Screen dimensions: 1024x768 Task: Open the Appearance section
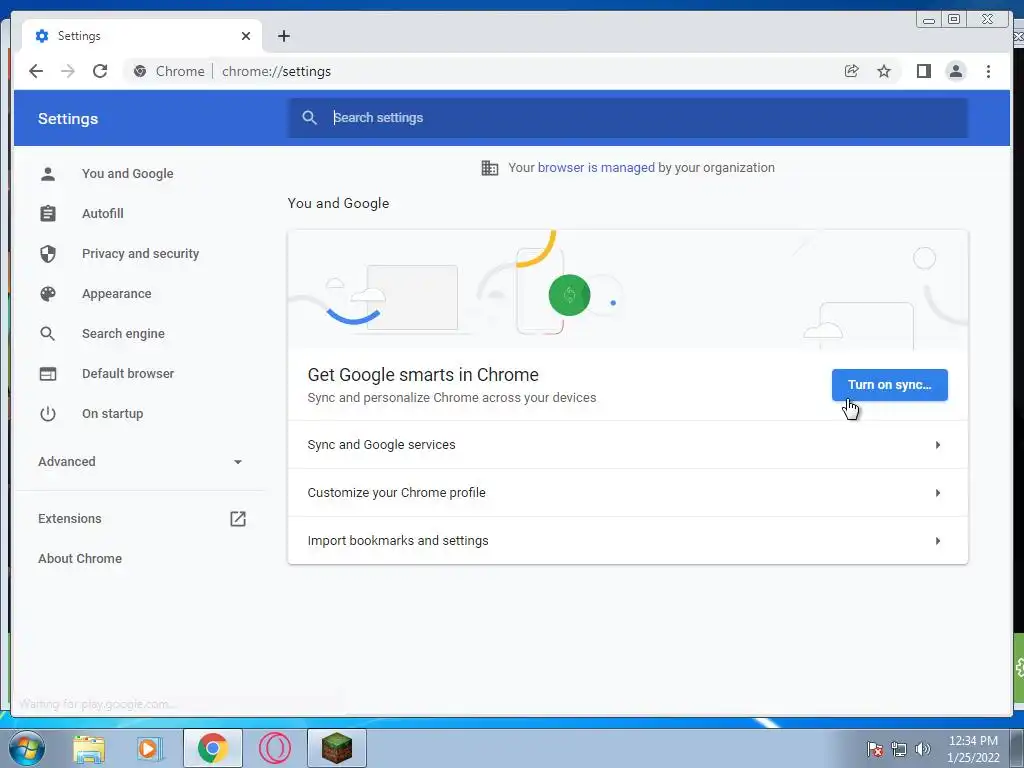(x=117, y=294)
